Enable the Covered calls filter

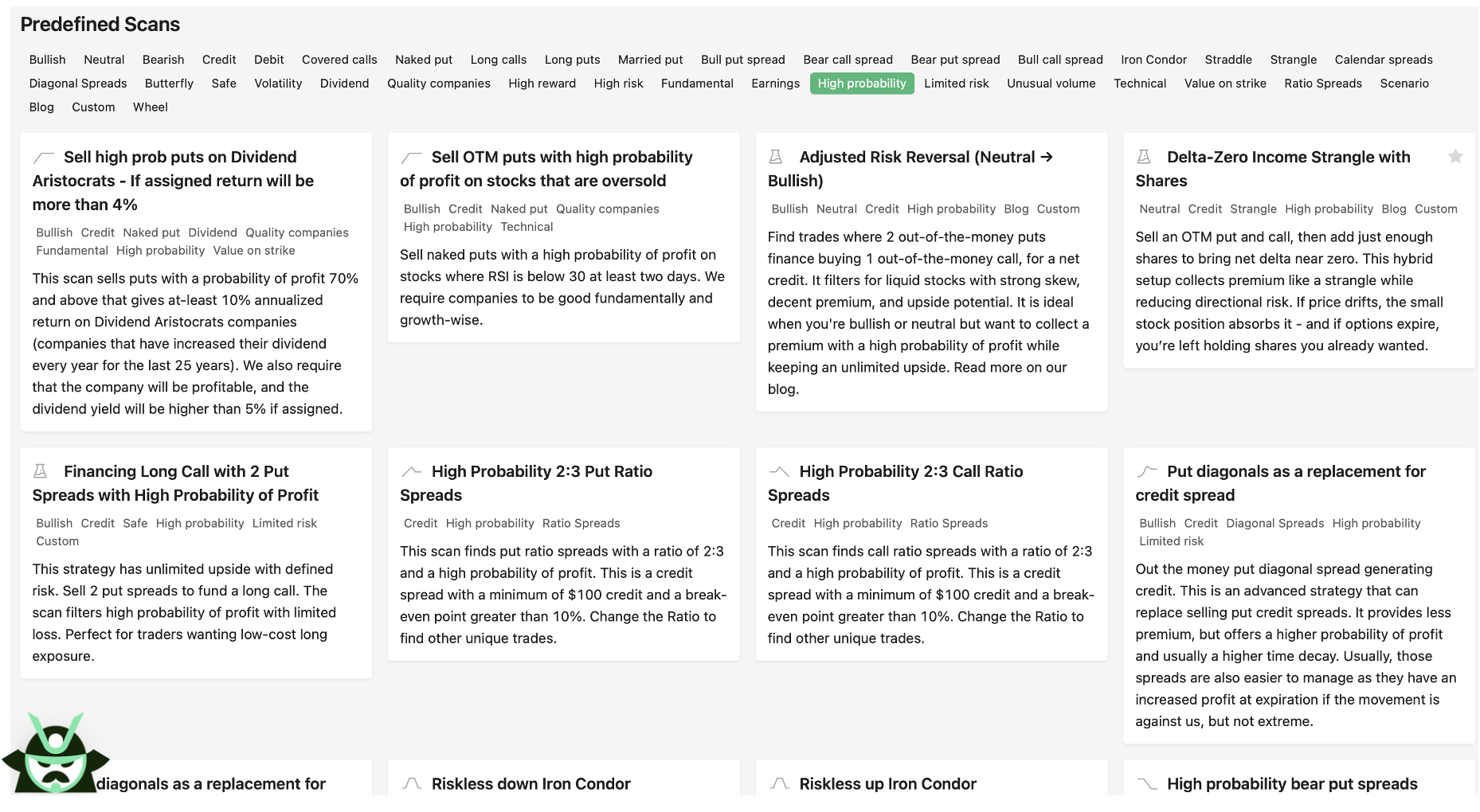(339, 60)
